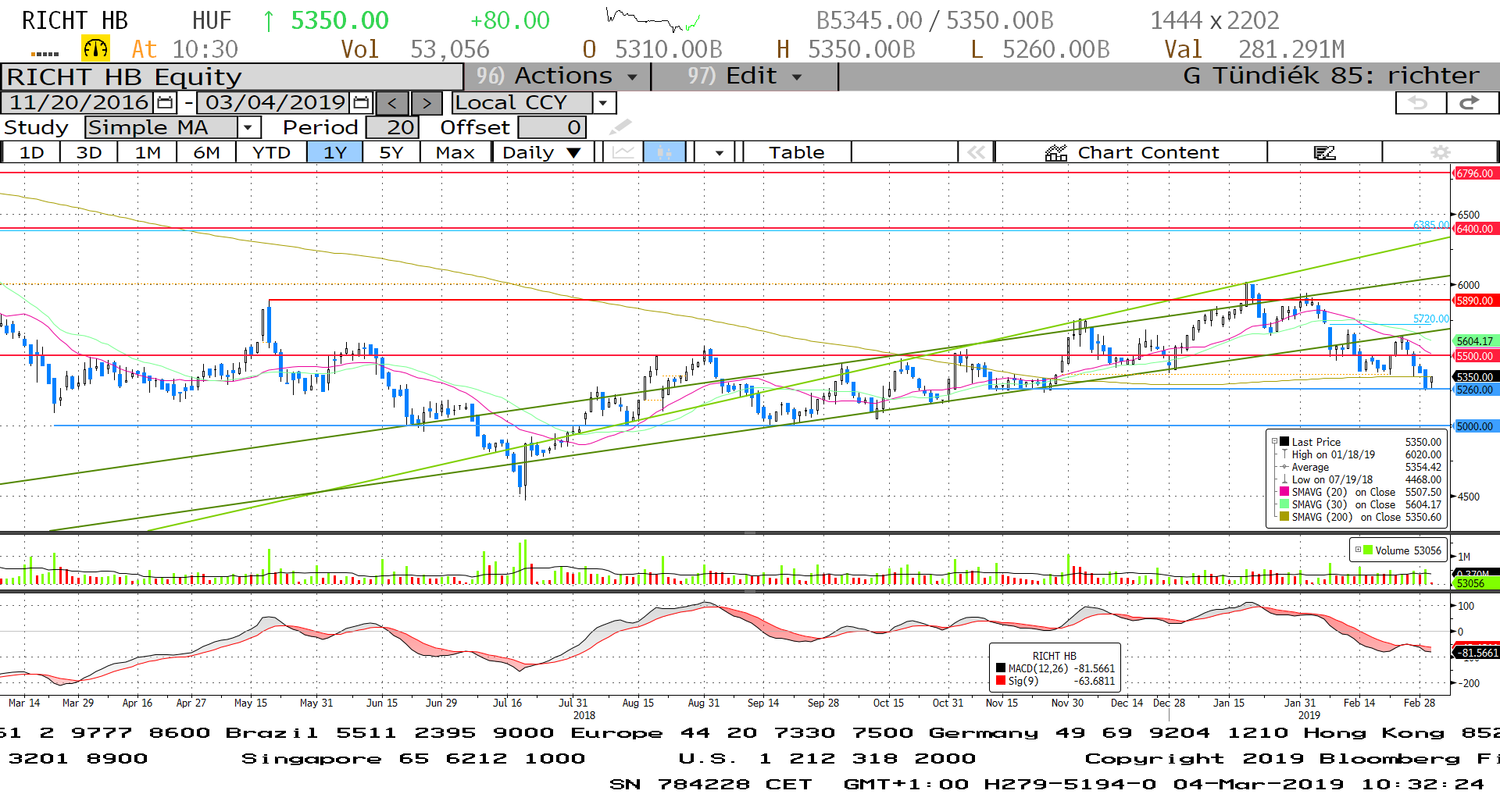Viewport: 1500px width, 812px height.
Task: Click the Offset input field showing 0
Action: [x=552, y=127]
